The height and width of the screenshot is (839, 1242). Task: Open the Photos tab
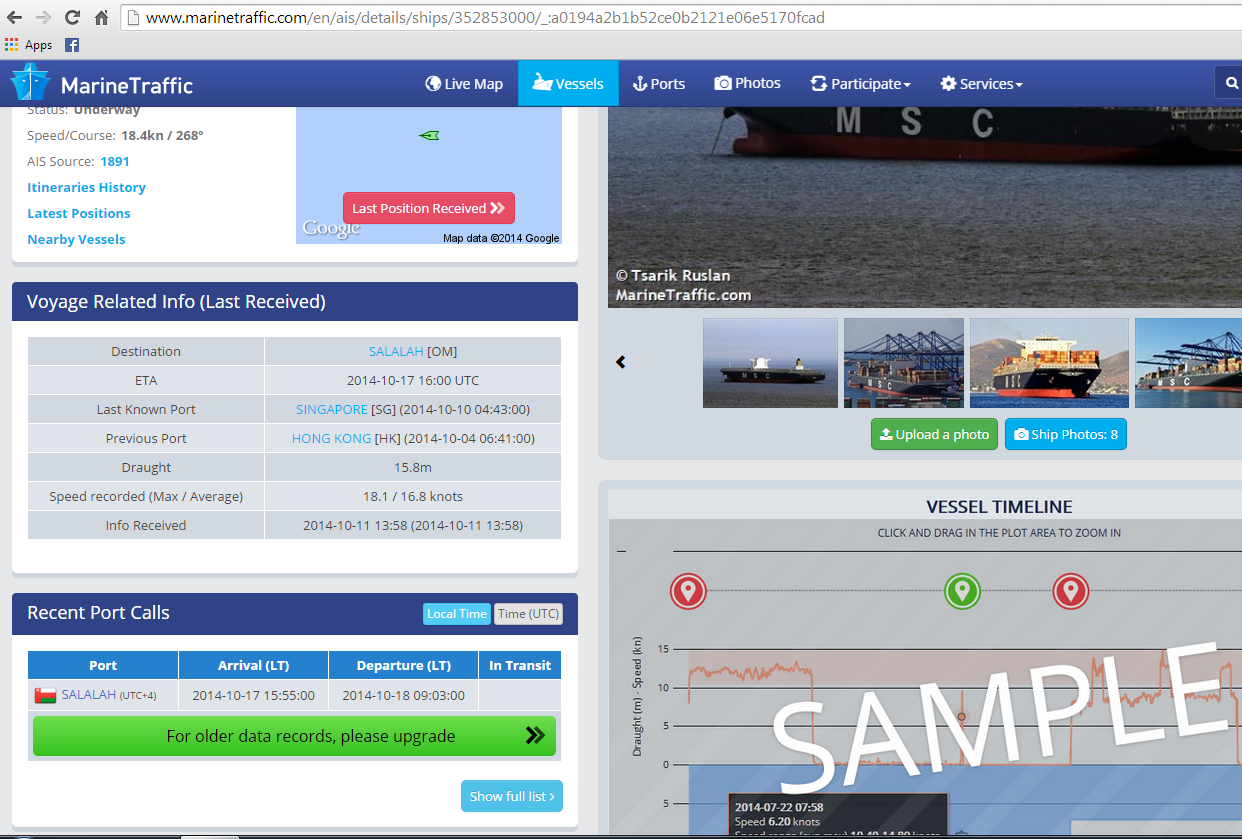pos(747,84)
